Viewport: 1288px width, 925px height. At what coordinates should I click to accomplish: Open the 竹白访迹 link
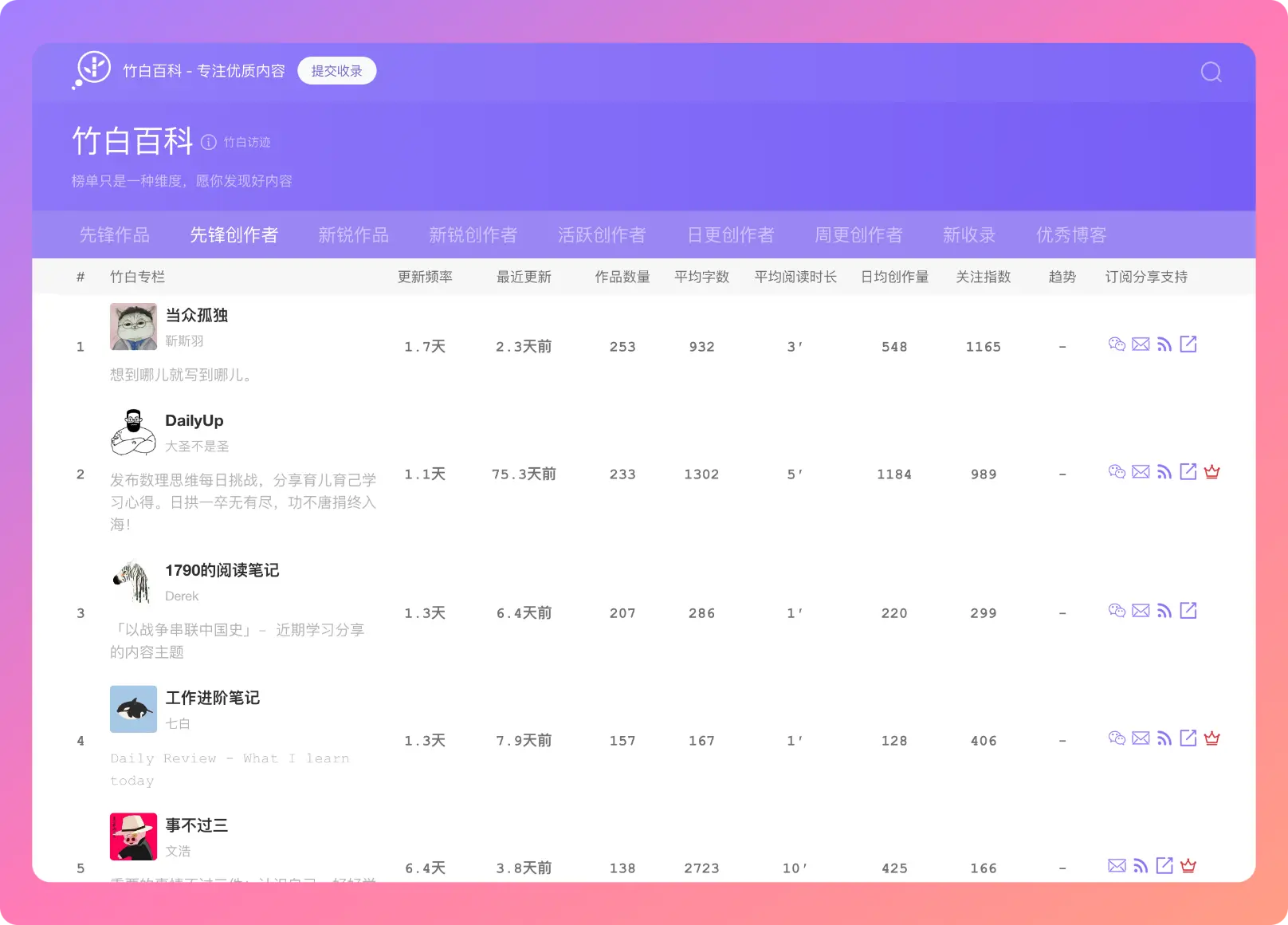point(247,142)
